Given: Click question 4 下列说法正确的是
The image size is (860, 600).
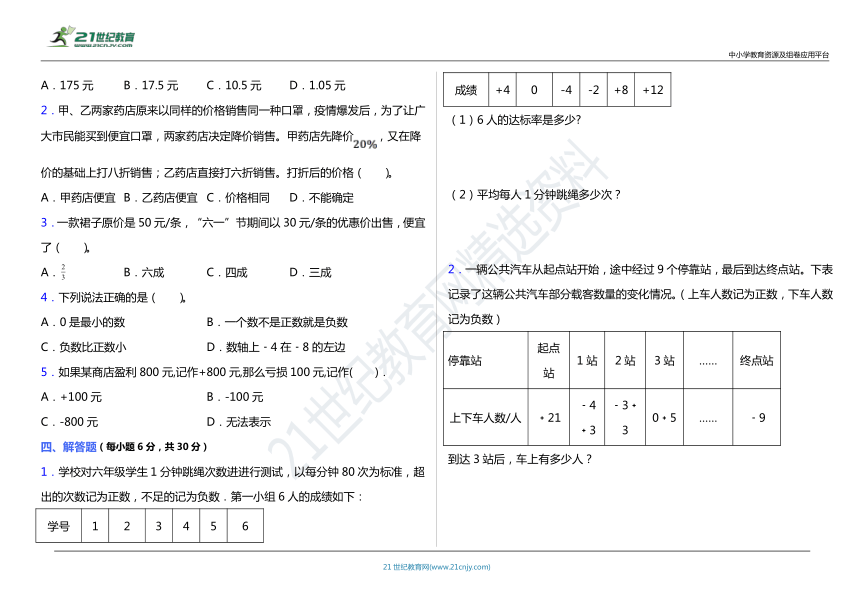Looking at the screenshot, I should (x=113, y=297).
